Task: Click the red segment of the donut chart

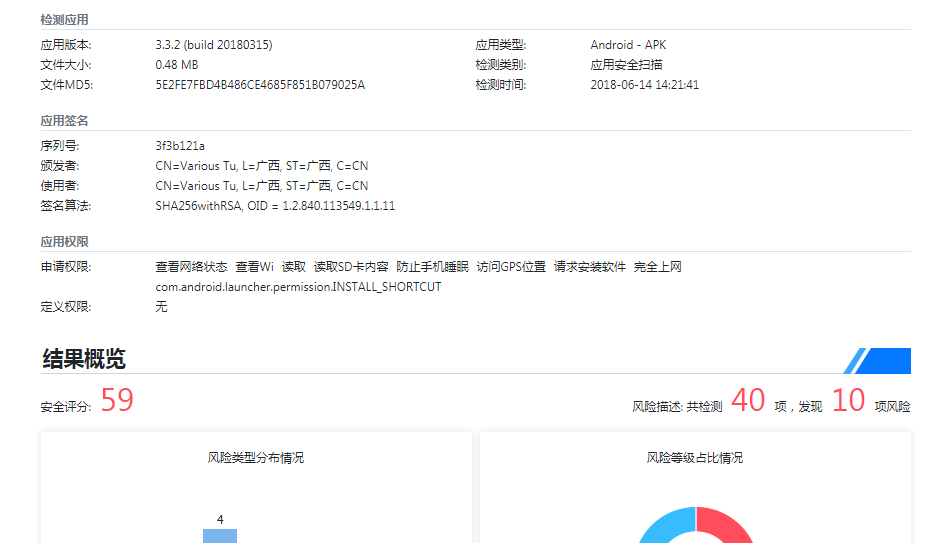Action: 728,525
